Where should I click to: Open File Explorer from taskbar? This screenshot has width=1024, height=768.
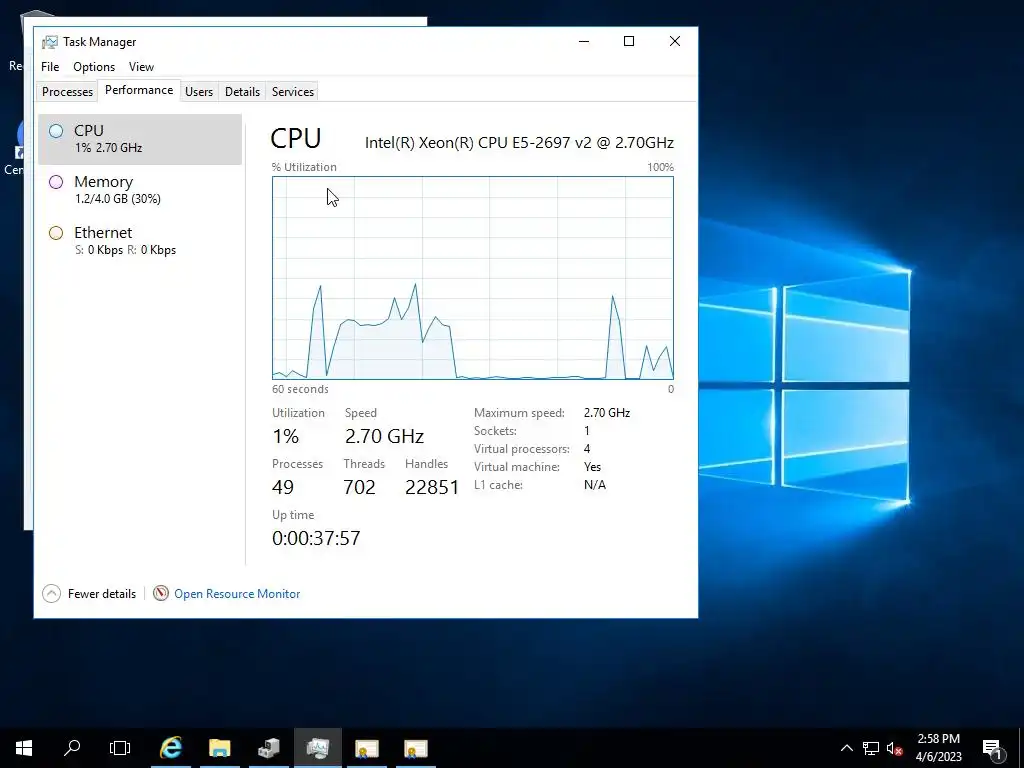[x=220, y=748]
